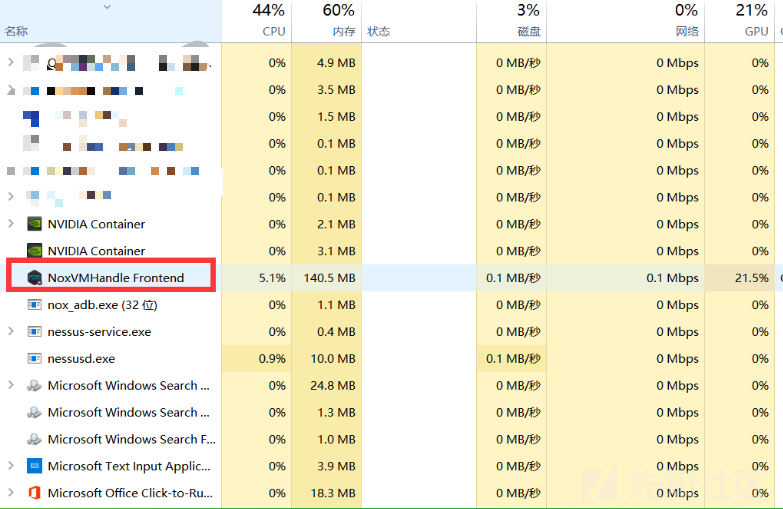
Task: Click the icon of the expandable NVIDIA Container
Action: point(34,224)
